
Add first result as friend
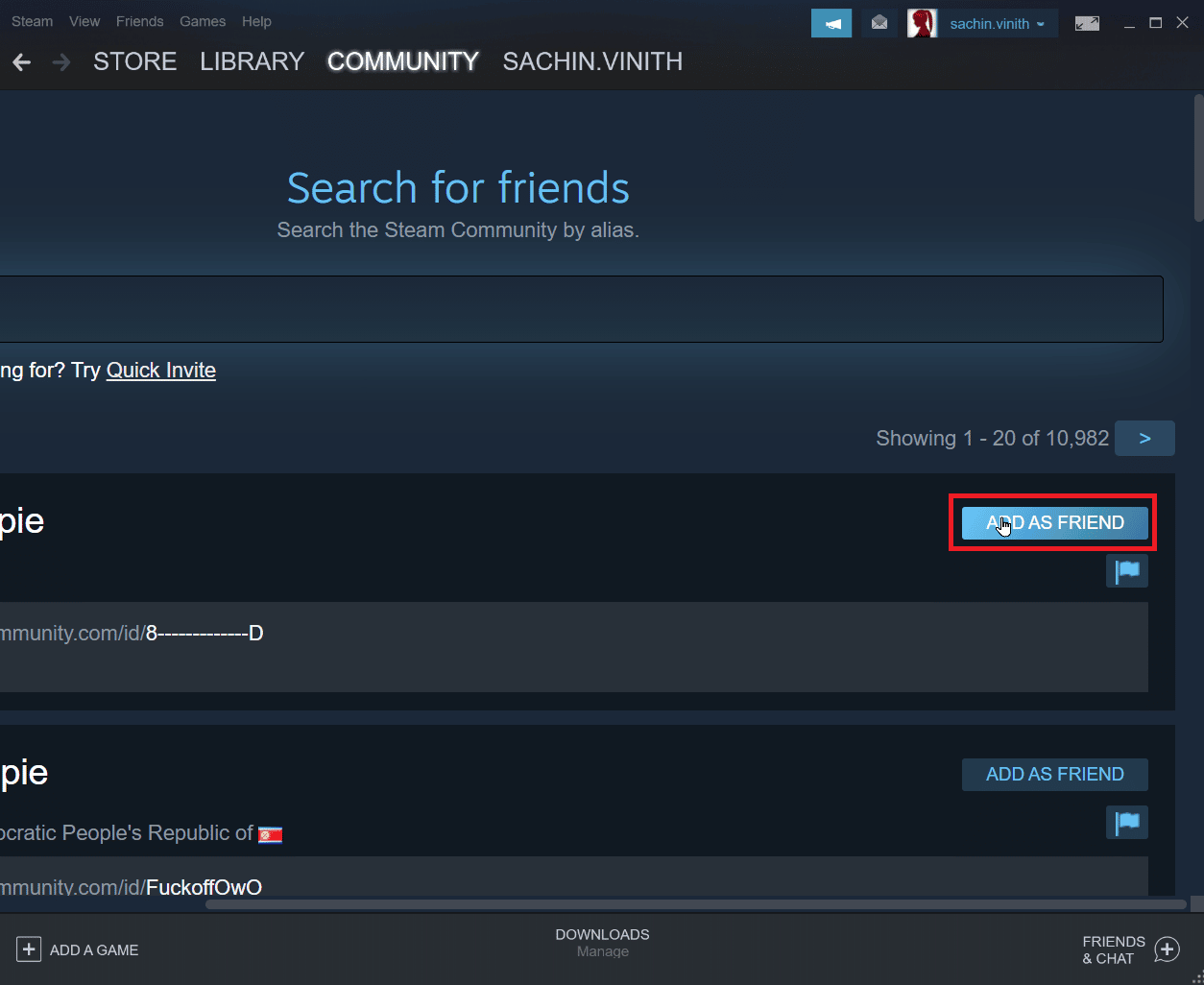[1055, 523]
